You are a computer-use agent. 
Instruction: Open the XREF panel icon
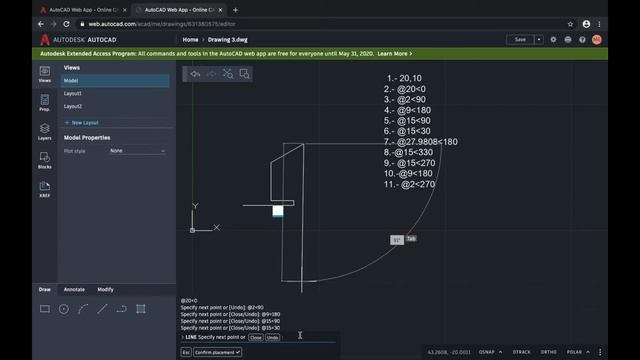(x=44, y=189)
